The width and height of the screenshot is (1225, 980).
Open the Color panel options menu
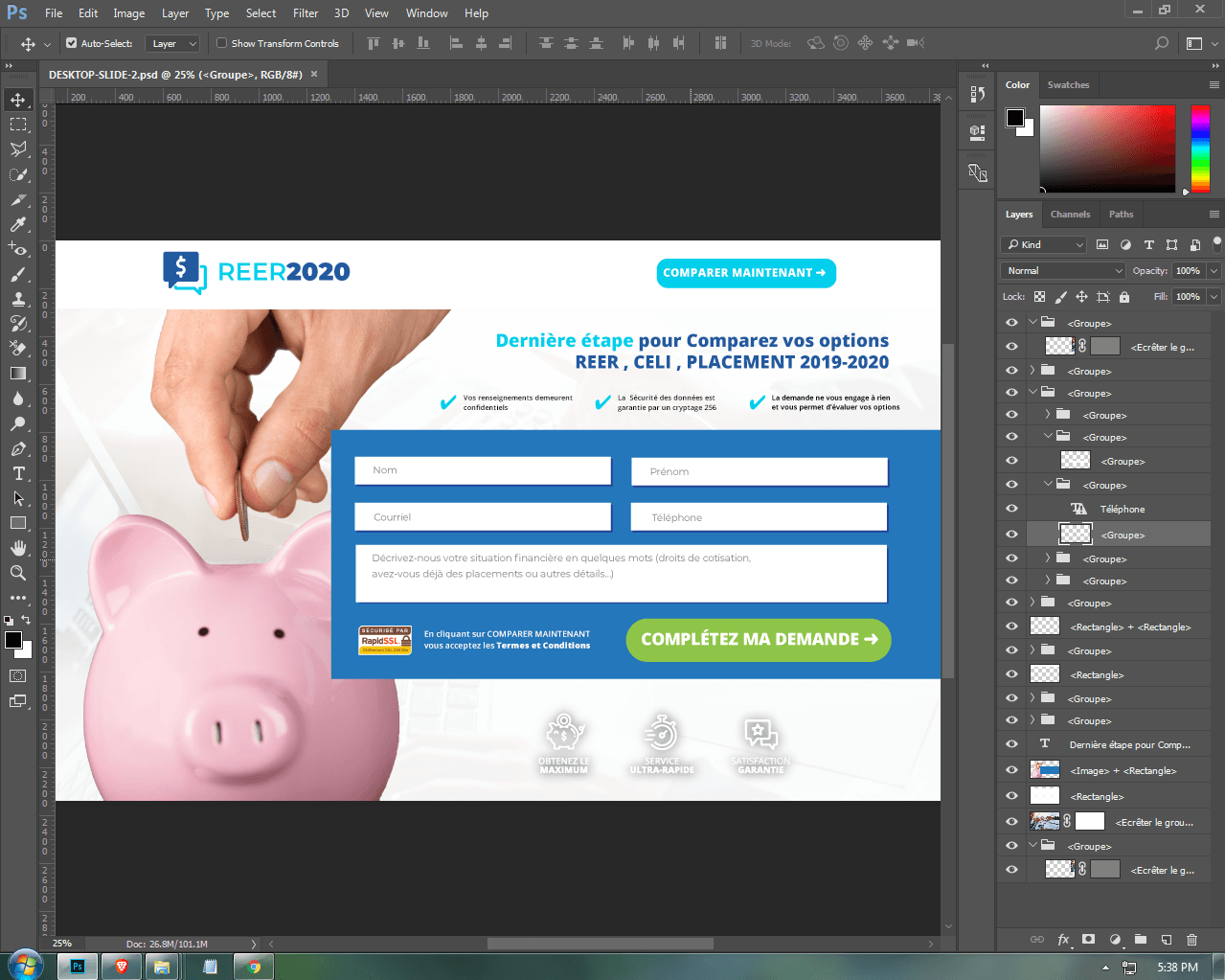click(x=1214, y=85)
